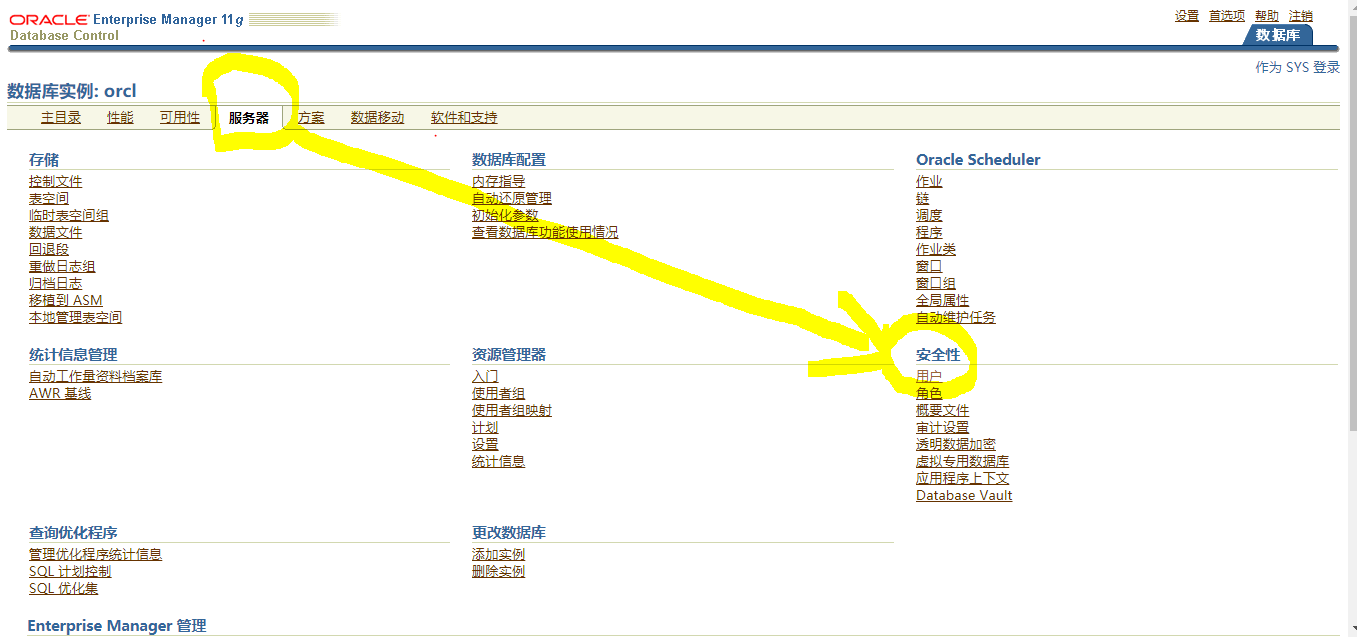Click the 链 link under Oracle Scheduler
This screenshot has height=637, width=1357.
(923, 198)
